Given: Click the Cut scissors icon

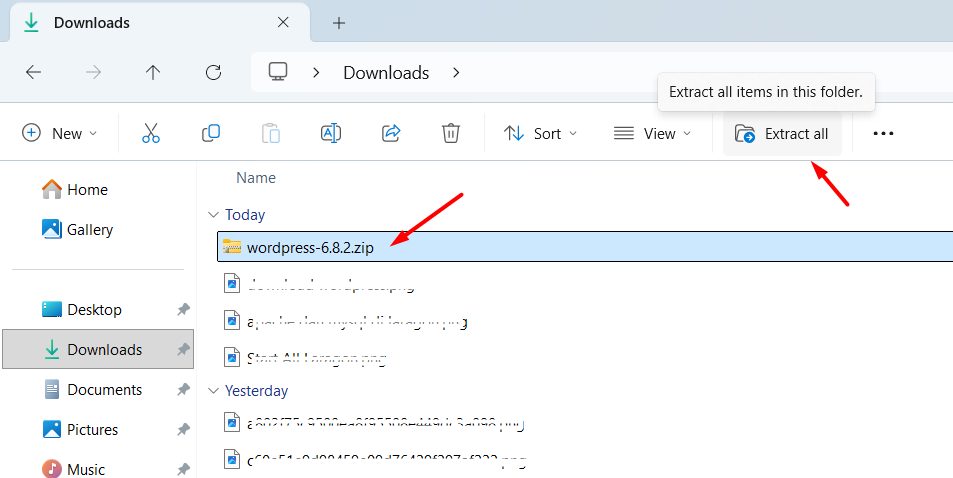Looking at the screenshot, I should click(x=151, y=133).
